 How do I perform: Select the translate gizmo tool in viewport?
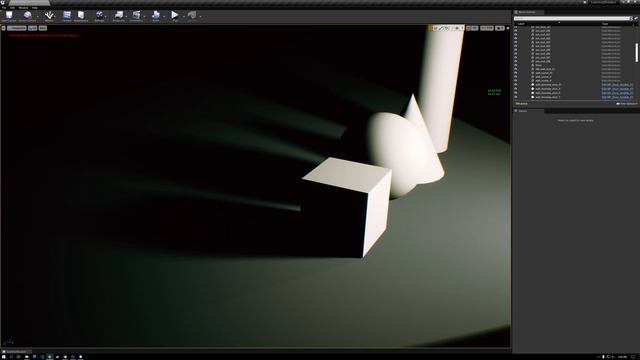(x=436, y=28)
